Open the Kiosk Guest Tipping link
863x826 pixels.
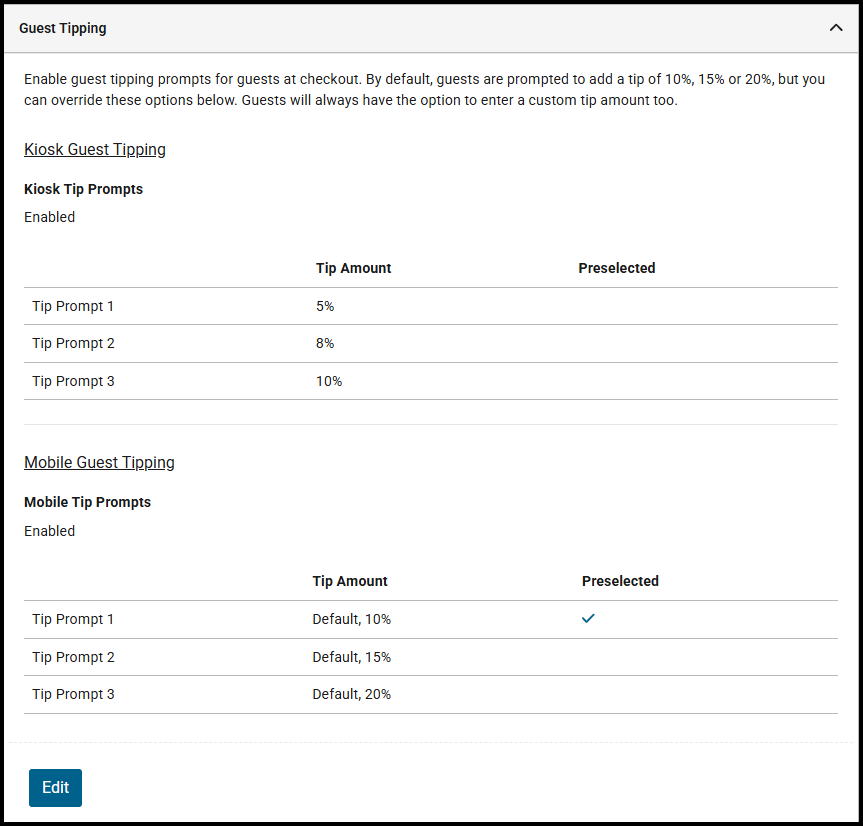(x=95, y=150)
